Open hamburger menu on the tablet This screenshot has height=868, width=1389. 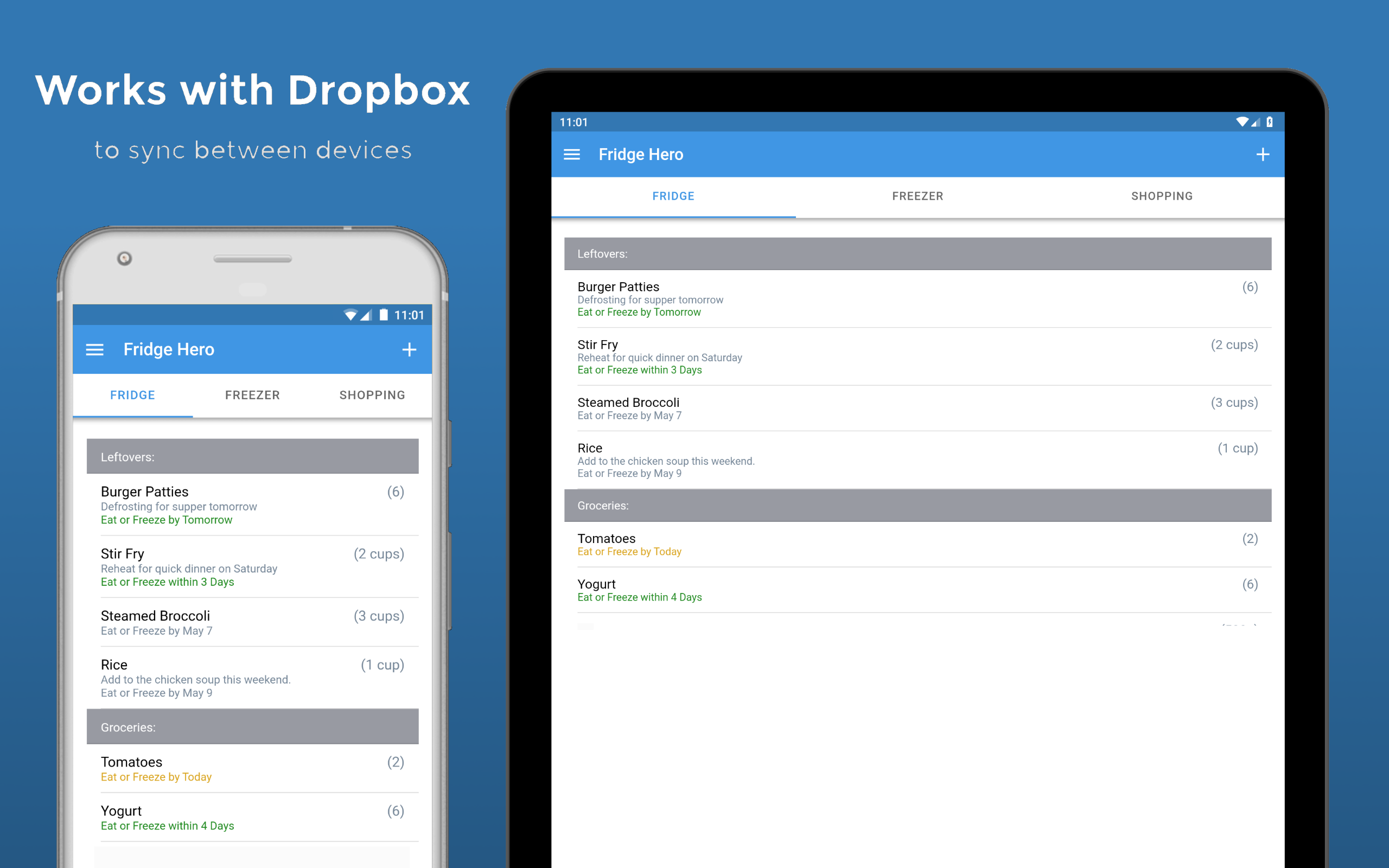[x=572, y=155]
